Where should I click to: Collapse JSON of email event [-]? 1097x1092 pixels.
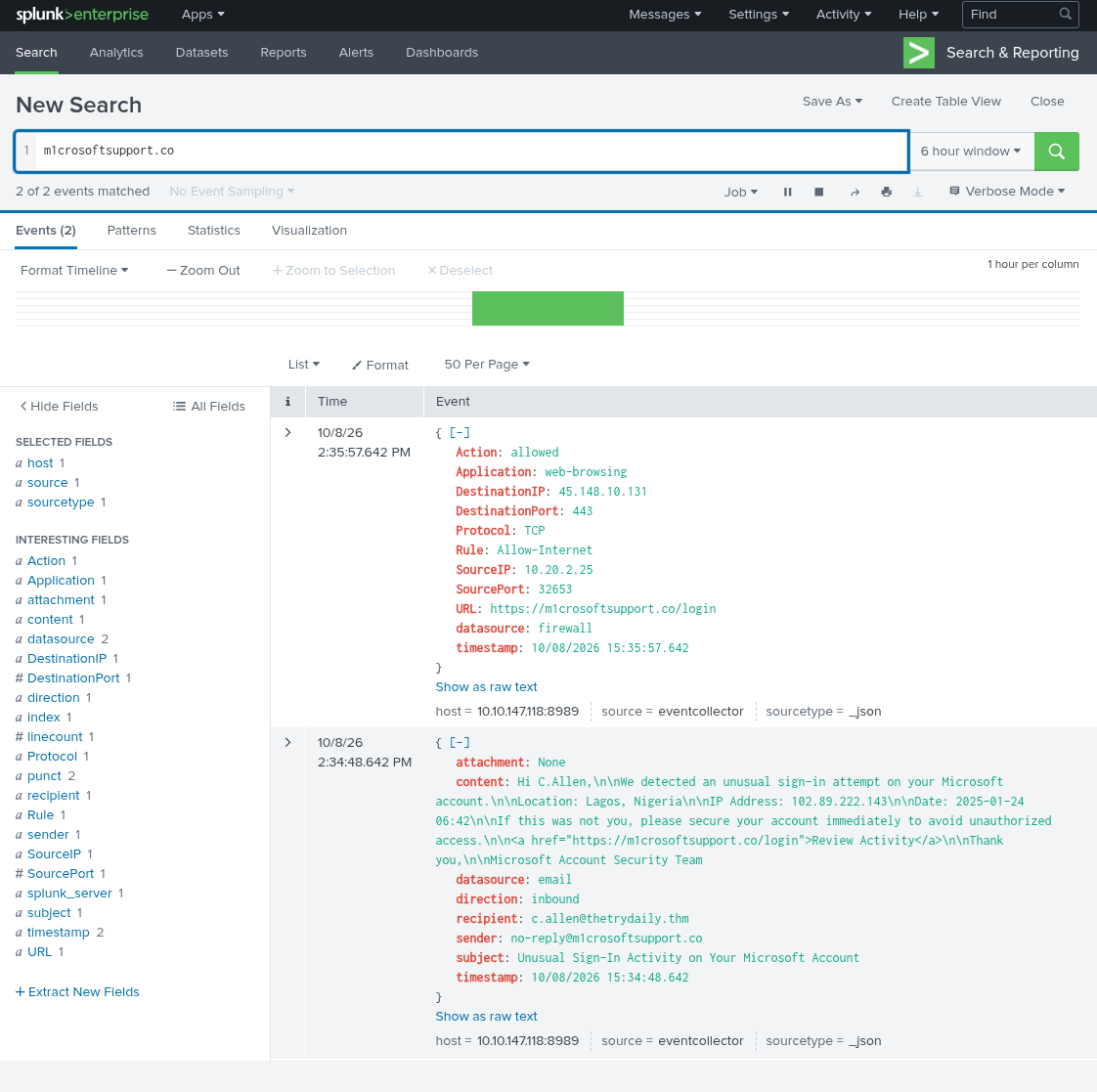(x=460, y=743)
